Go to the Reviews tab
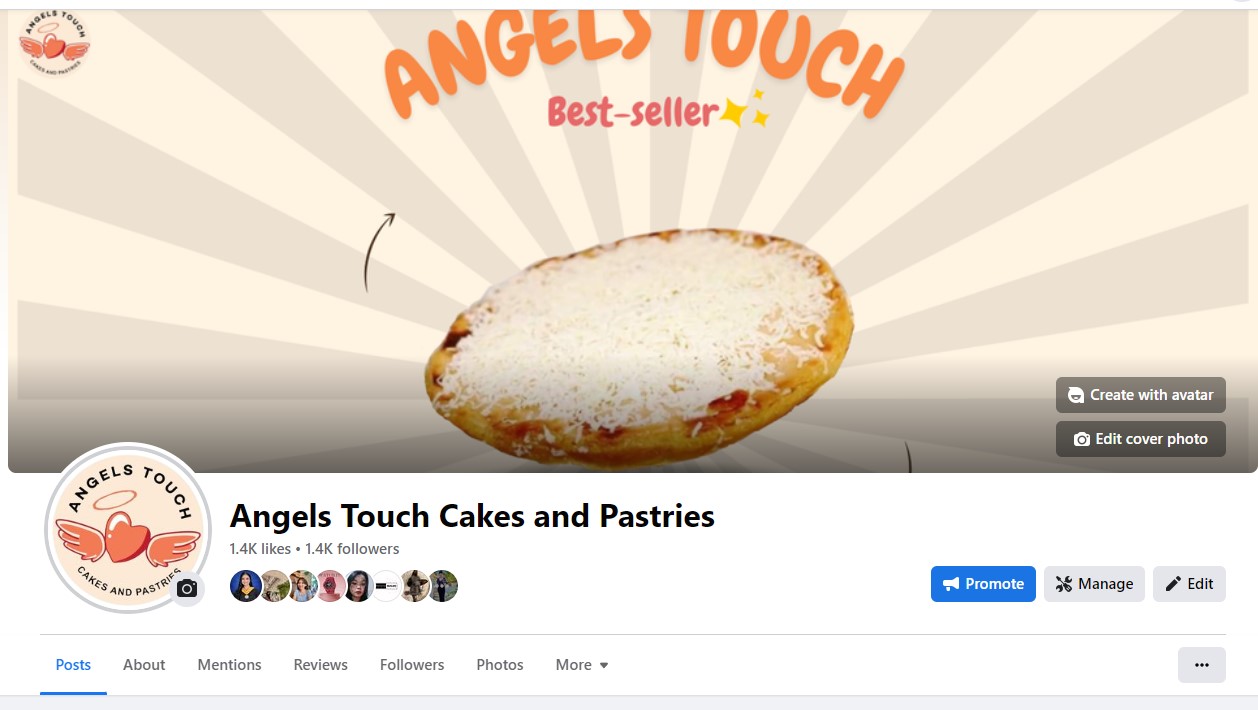 coord(321,665)
